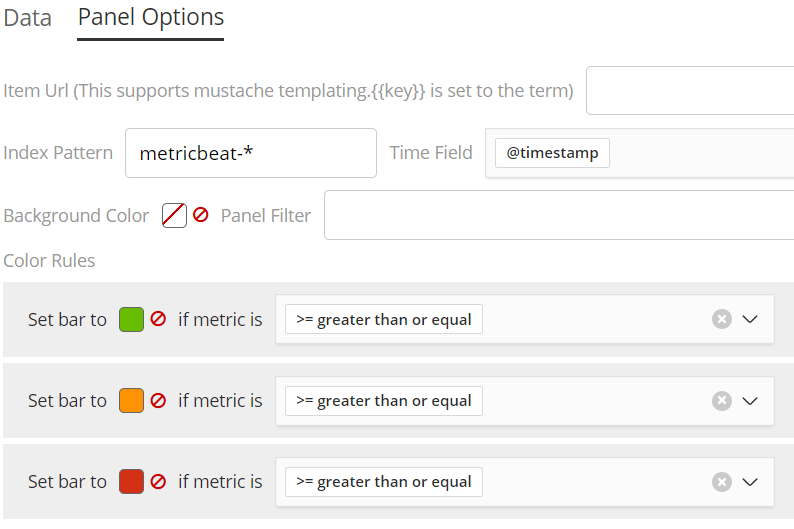Image resolution: width=794 pixels, height=529 pixels.
Task: Clear the operator in the orange rule
Action: [721, 400]
